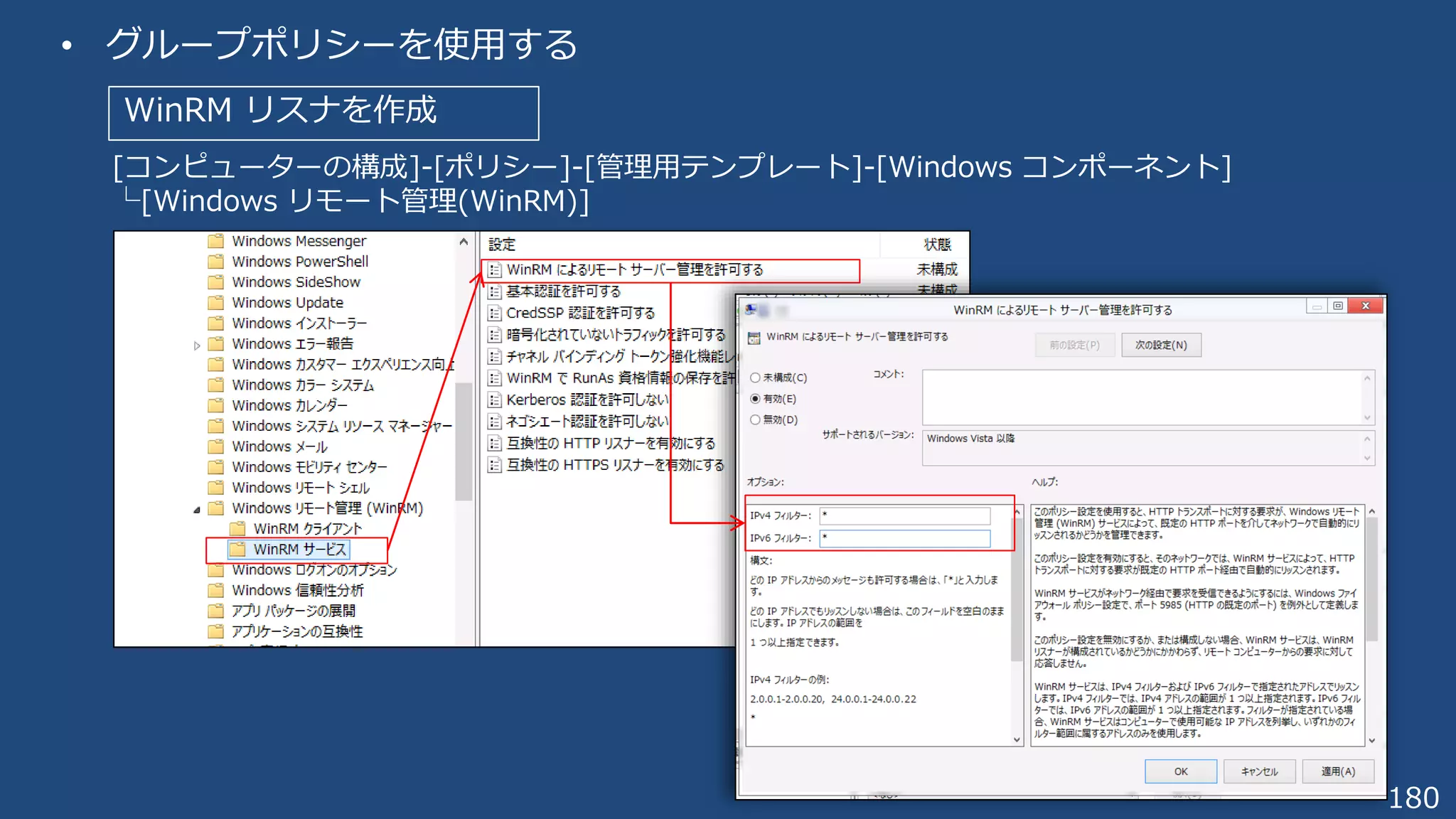Select the 有効(E) radio button
This screenshot has height=819, width=1456.
click(x=755, y=399)
